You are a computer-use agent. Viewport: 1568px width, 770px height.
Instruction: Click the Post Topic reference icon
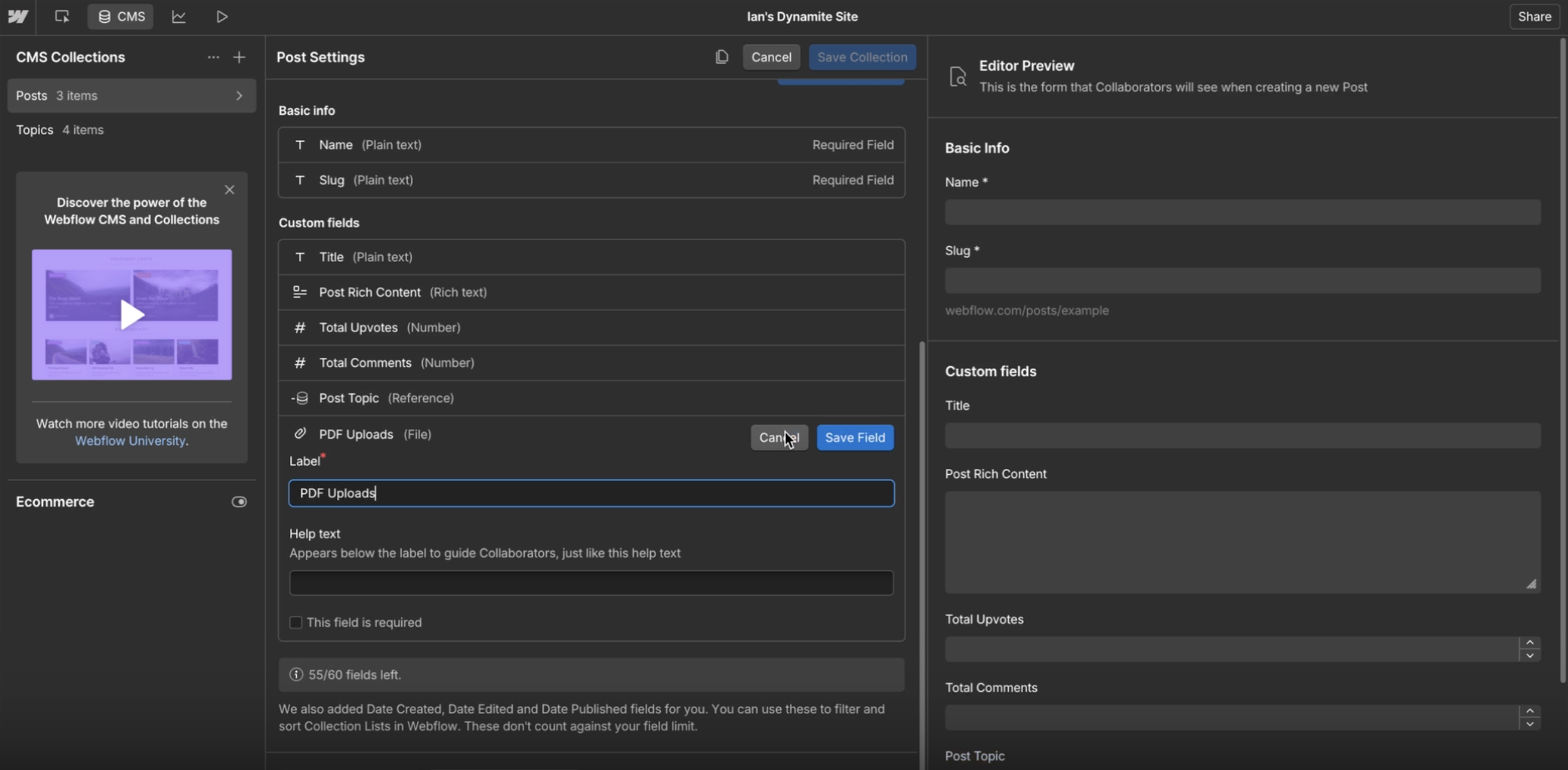coord(299,398)
